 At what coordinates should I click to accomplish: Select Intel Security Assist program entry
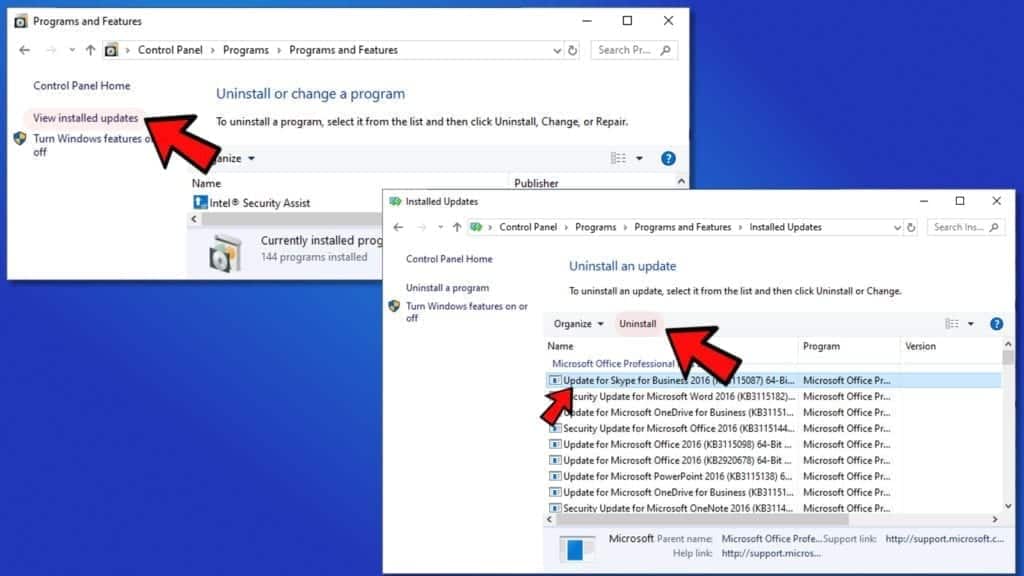259,203
